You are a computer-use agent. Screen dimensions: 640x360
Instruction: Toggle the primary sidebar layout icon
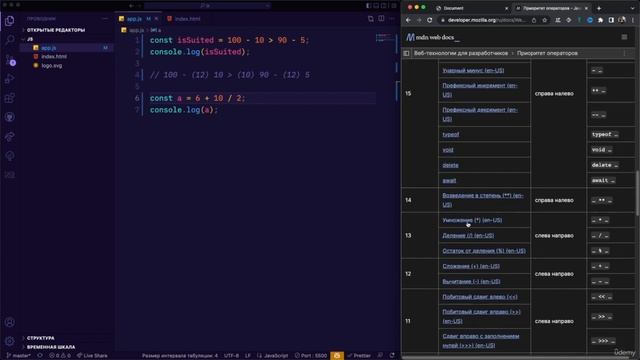point(369,6)
